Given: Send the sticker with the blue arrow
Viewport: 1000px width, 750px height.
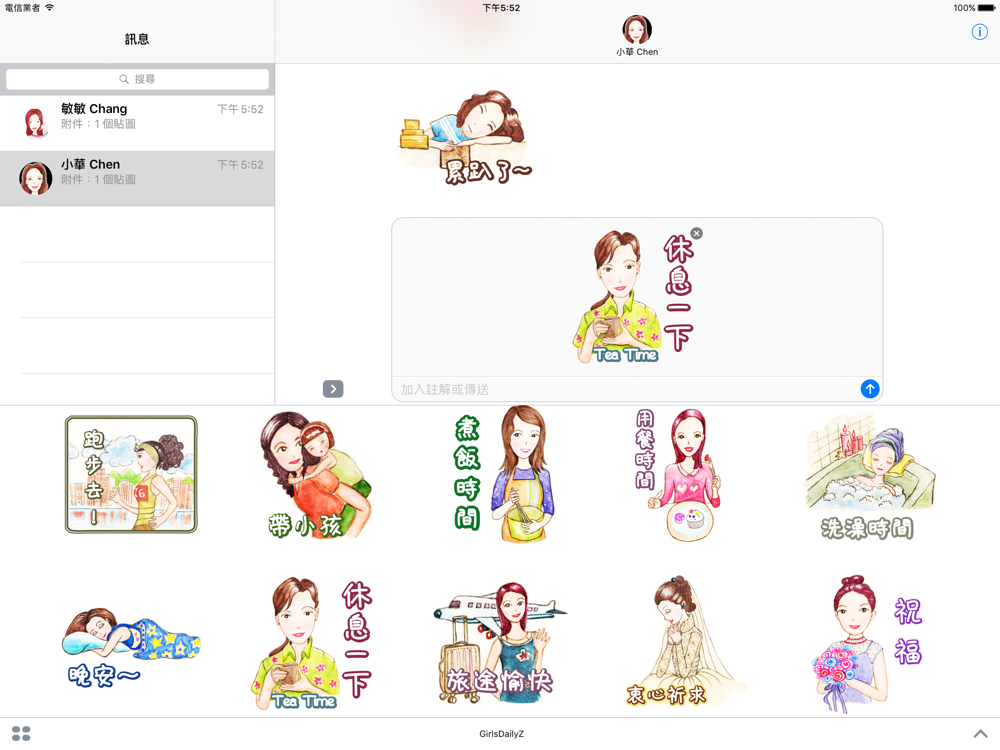Looking at the screenshot, I should pyautogui.click(x=869, y=388).
